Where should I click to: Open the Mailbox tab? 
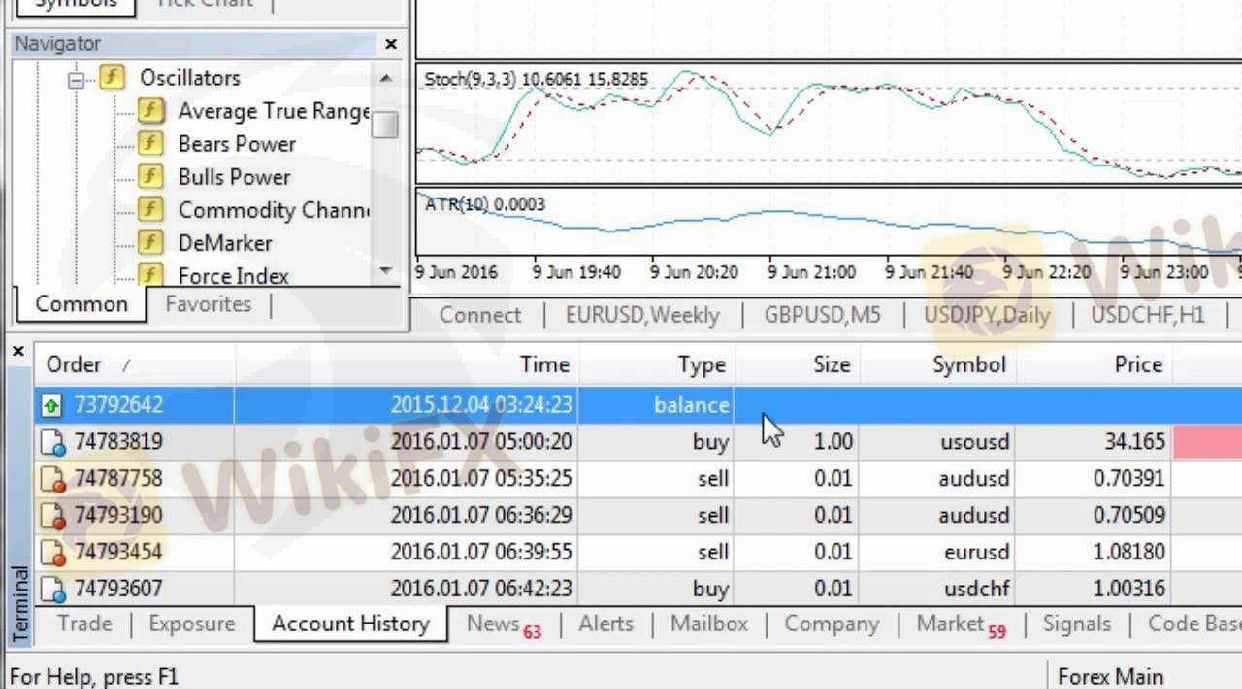point(708,623)
